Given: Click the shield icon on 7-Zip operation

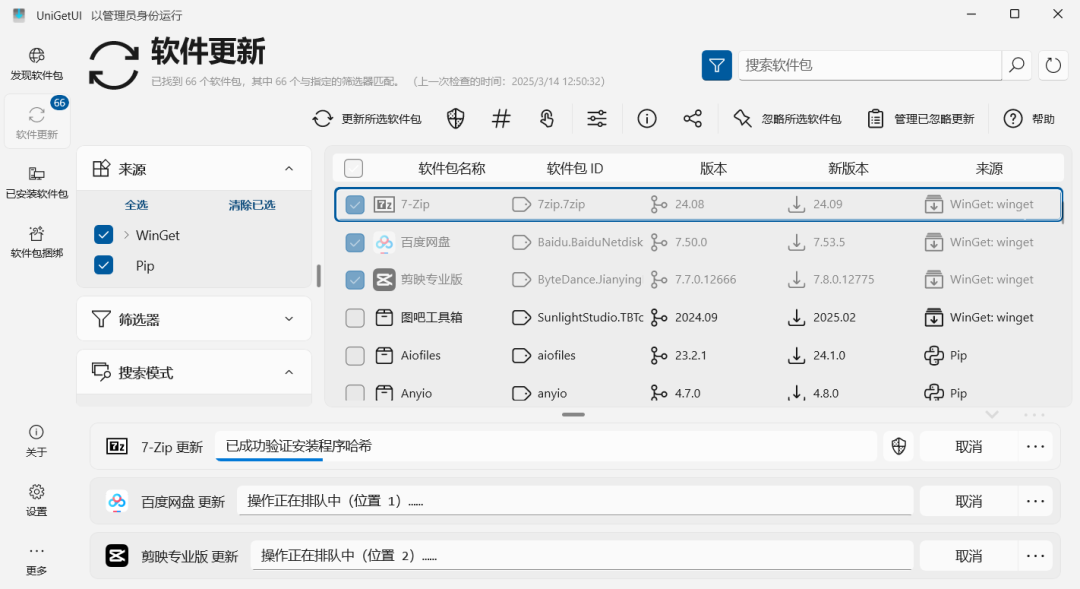Looking at the screenshot, I should pyautogui.click(x=899, y=446).
